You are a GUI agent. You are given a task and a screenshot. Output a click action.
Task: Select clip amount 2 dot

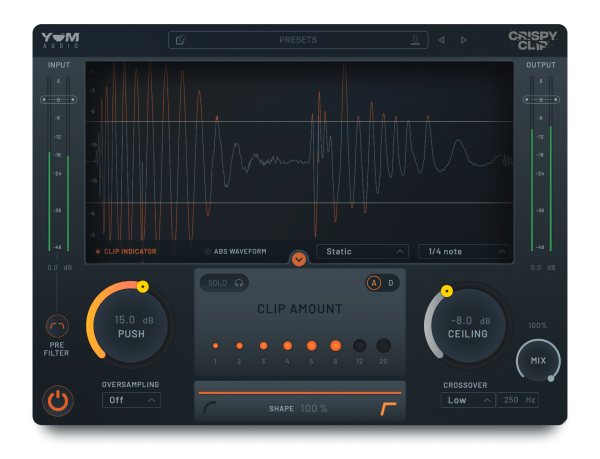[240, 346]
